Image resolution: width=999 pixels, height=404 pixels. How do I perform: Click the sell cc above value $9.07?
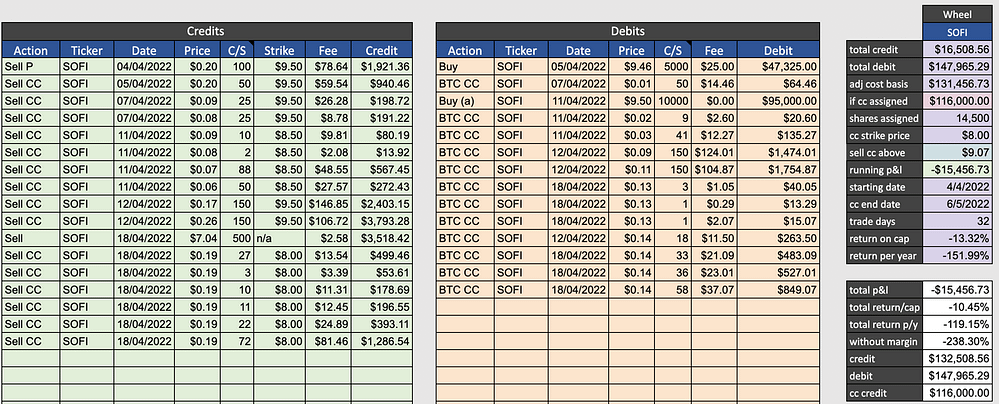click(x=958, y=152)
